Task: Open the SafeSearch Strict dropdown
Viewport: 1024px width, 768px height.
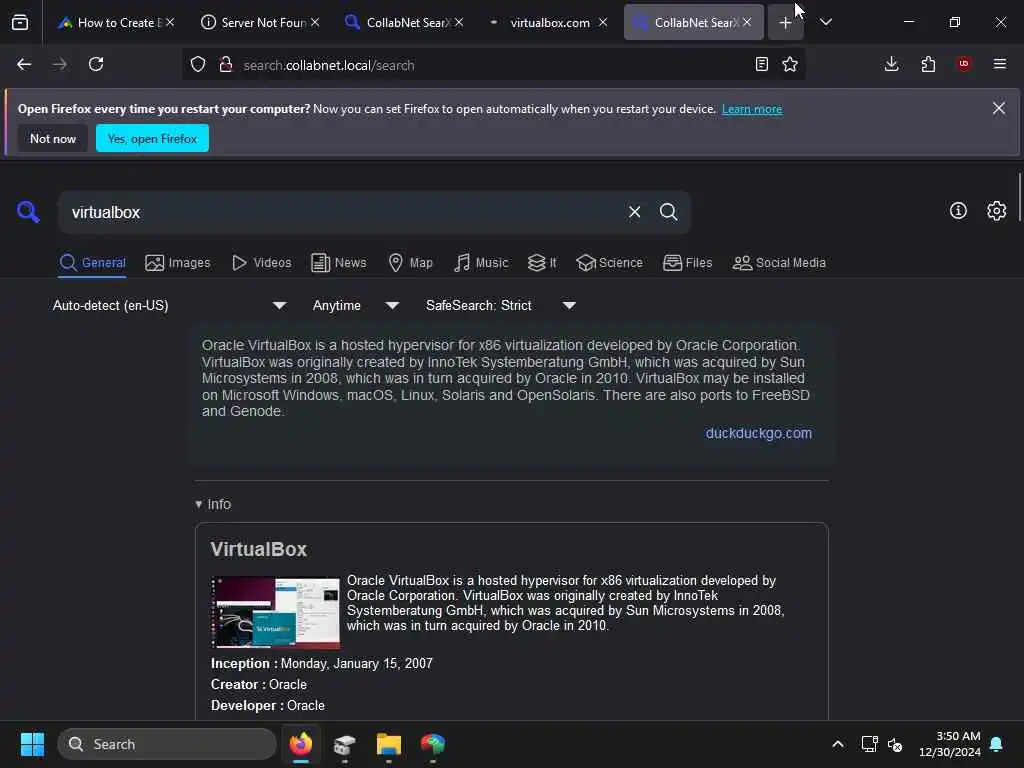Action: point(501,305)
